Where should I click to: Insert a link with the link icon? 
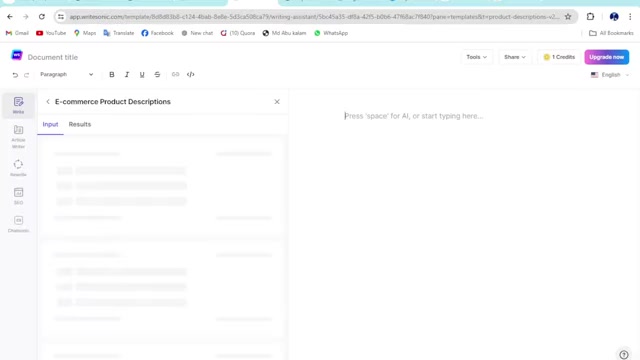point(175,74)
